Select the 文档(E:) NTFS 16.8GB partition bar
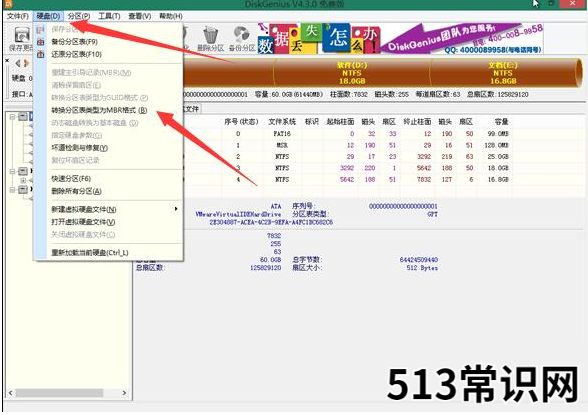The width and height of the screenshot is (588, 415). pos(504,73)
